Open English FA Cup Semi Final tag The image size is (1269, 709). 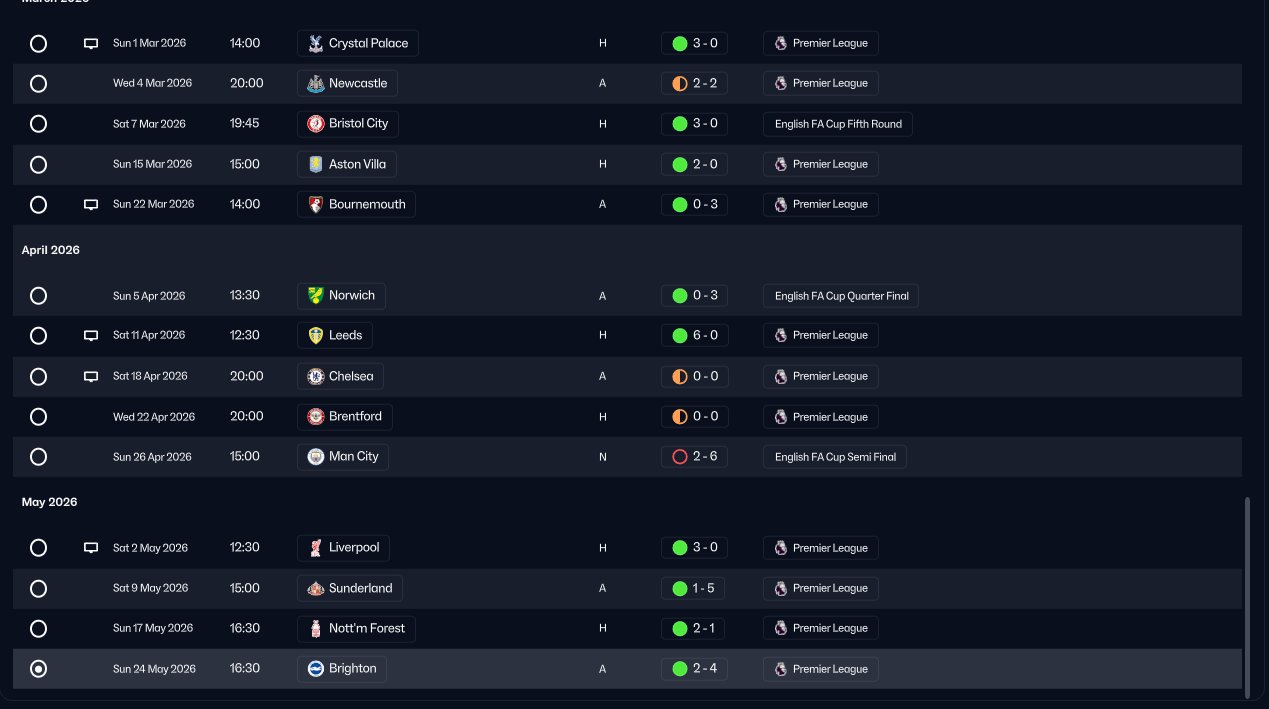[835, 457]
